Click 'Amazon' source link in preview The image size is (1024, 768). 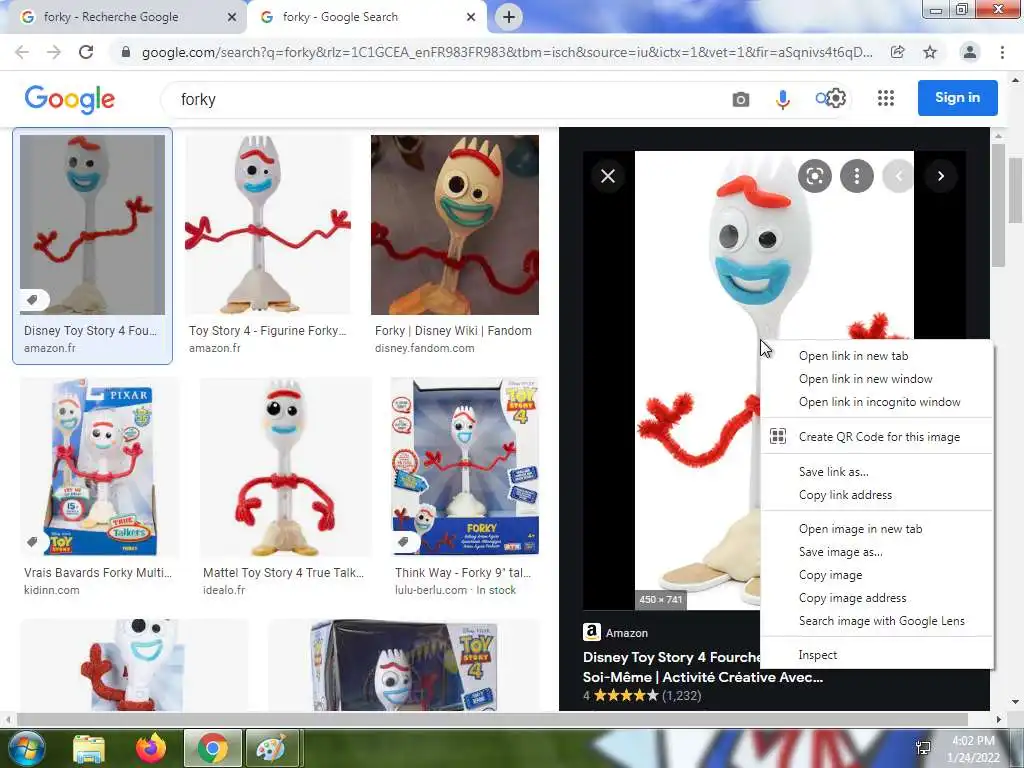click(626, 633)
